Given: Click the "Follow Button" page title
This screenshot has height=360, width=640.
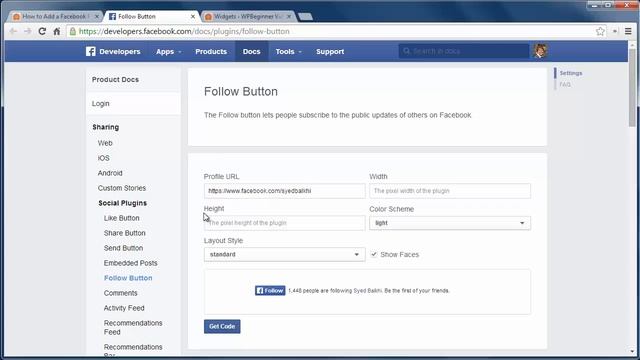Looking at the screenshot, I should point(241,91).
